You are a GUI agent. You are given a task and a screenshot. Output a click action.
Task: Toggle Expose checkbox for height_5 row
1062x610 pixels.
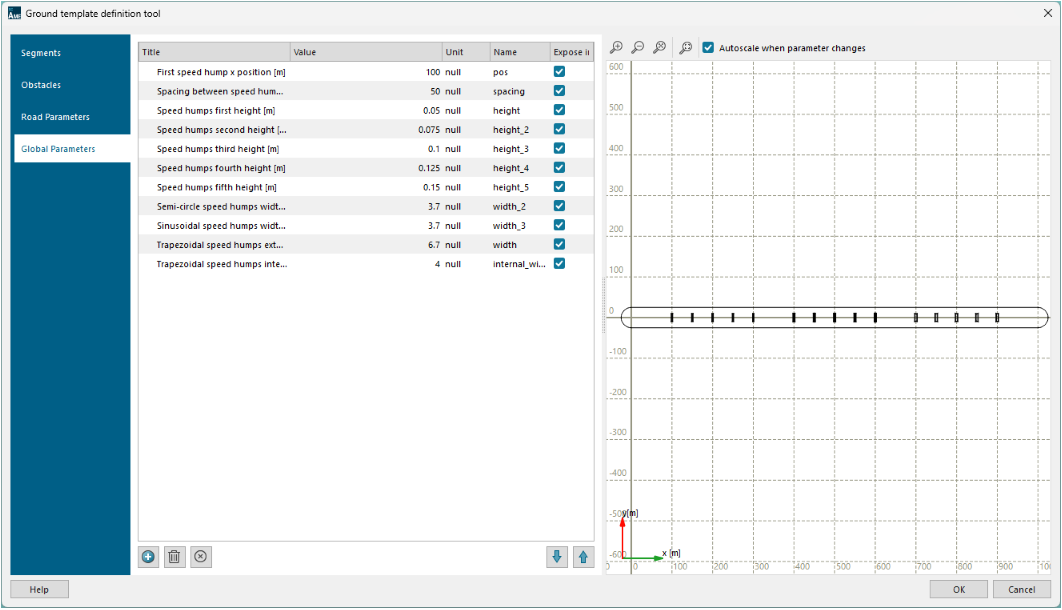point(559,187)
